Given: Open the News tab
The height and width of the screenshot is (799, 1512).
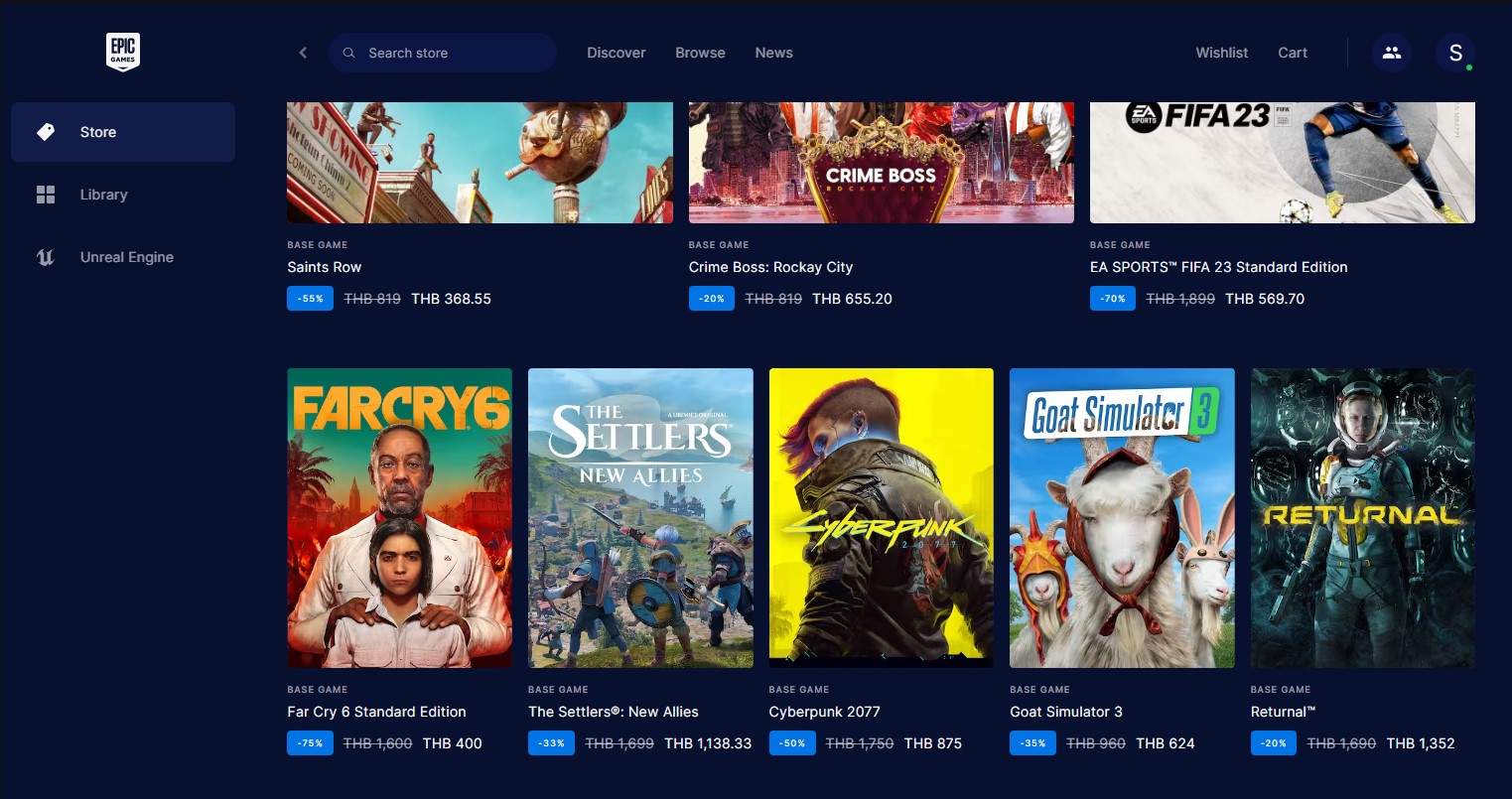Looking at the screenshot, I should pyautogui.click(x=773, y=53).
